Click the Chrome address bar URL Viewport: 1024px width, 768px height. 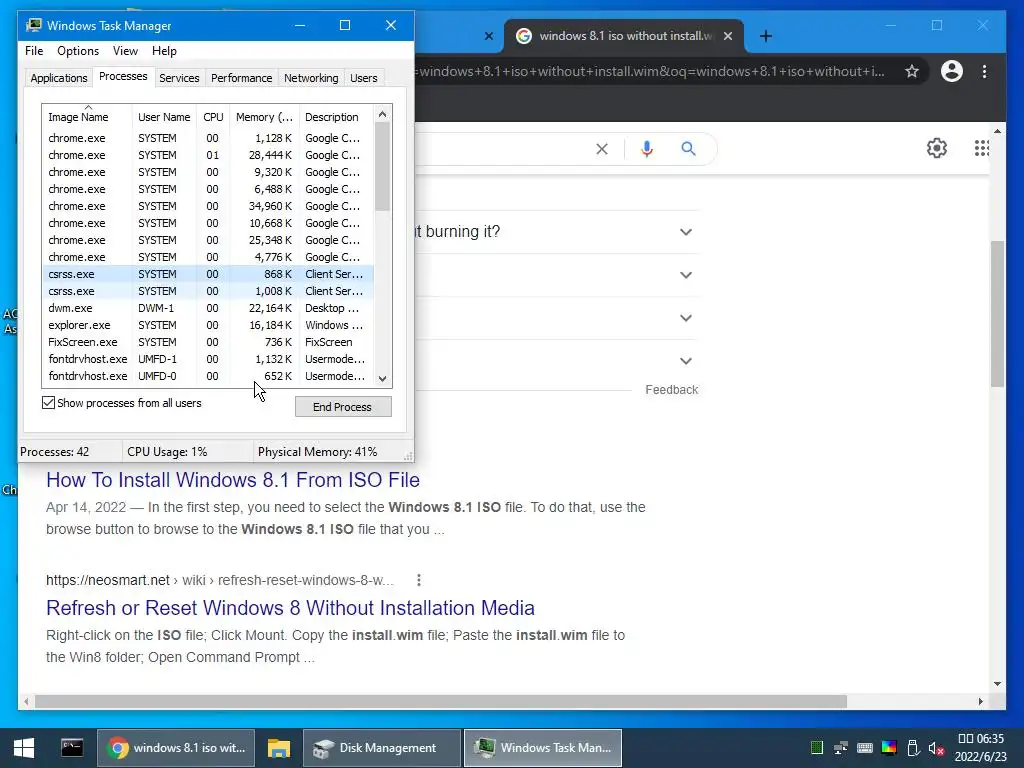652,71
